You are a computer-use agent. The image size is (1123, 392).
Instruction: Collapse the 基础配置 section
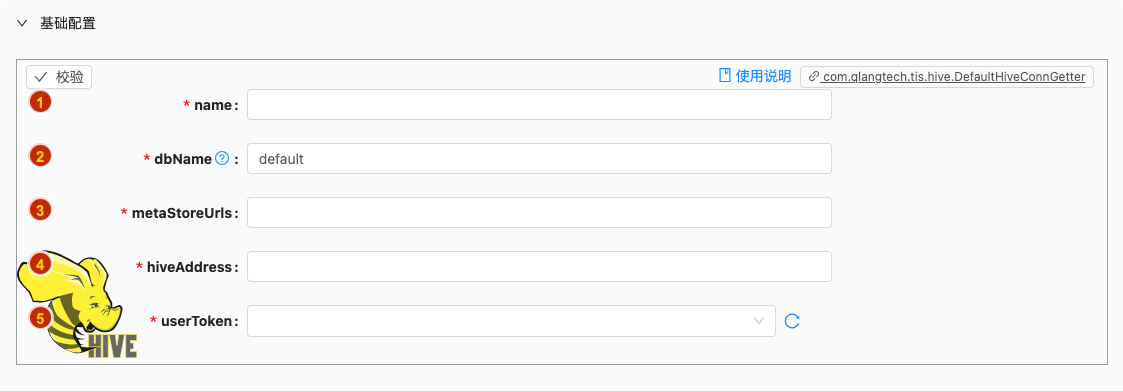(22, 24)
